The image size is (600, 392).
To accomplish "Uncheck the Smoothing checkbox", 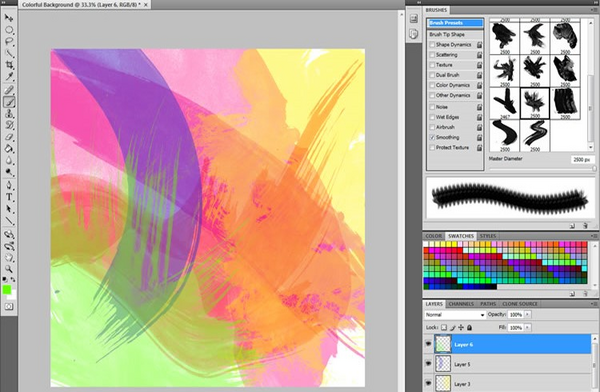I will pyautogui.click(x=432, y=137).
